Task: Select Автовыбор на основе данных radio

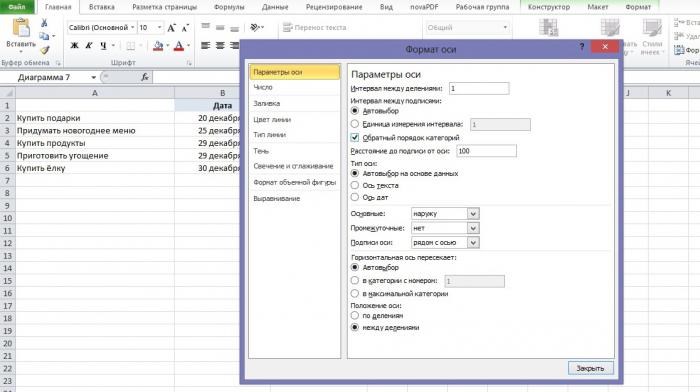Action: click(355, 173)
